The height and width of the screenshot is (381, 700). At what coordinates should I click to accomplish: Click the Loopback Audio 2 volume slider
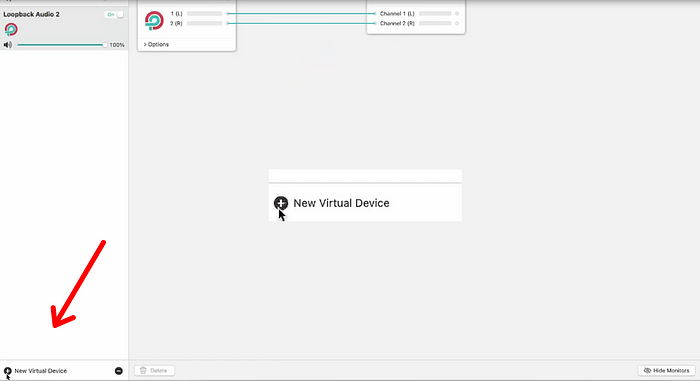click(62, 45)
